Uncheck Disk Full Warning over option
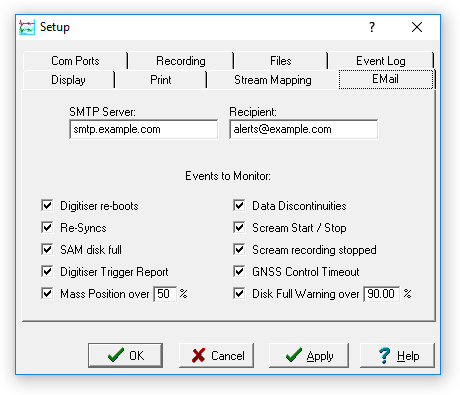The height and width of the screenshot is (395, 460). click(239, 293)
